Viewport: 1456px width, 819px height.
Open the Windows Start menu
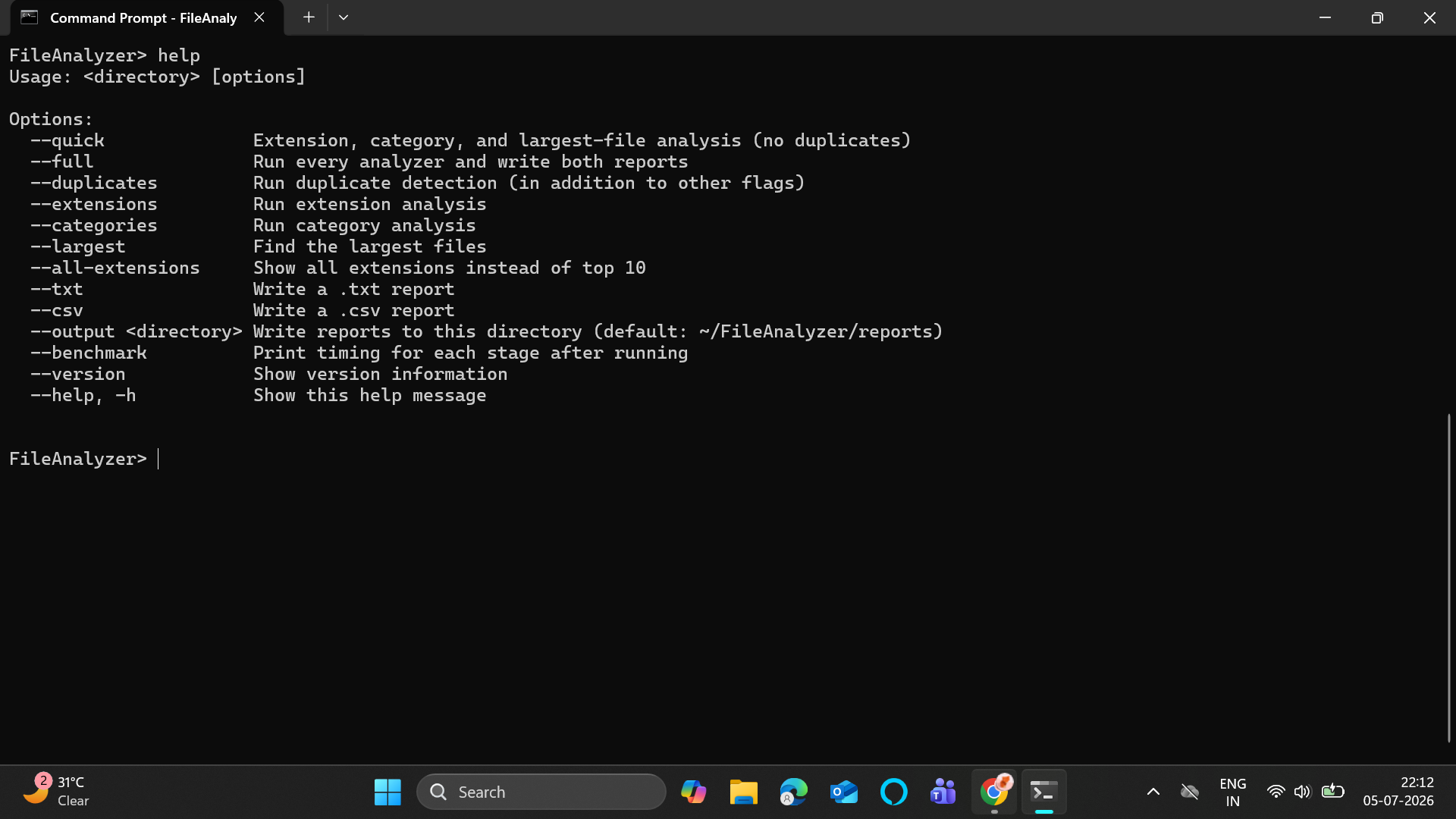coord(388,792)
